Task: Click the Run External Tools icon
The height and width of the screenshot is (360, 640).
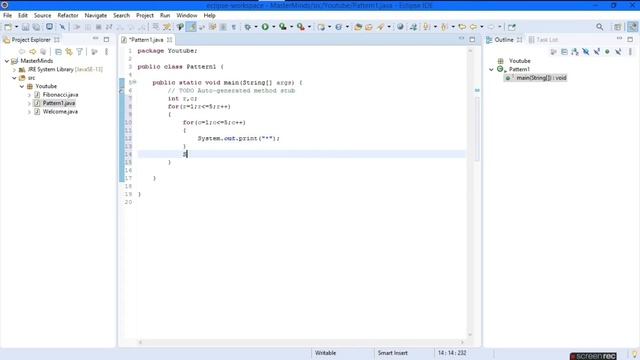Action: pyautogui.click(x=300, y=27)
